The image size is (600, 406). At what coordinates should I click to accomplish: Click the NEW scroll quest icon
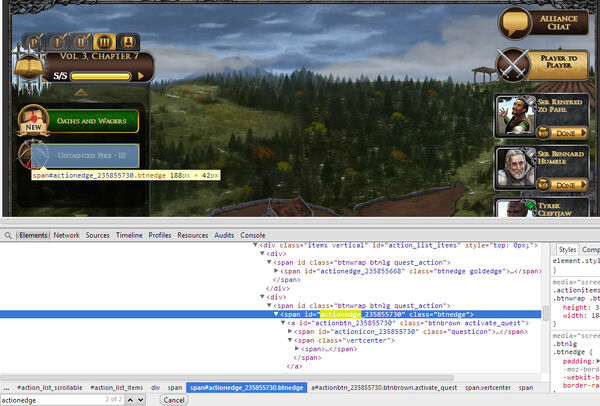tap(33, 121)
